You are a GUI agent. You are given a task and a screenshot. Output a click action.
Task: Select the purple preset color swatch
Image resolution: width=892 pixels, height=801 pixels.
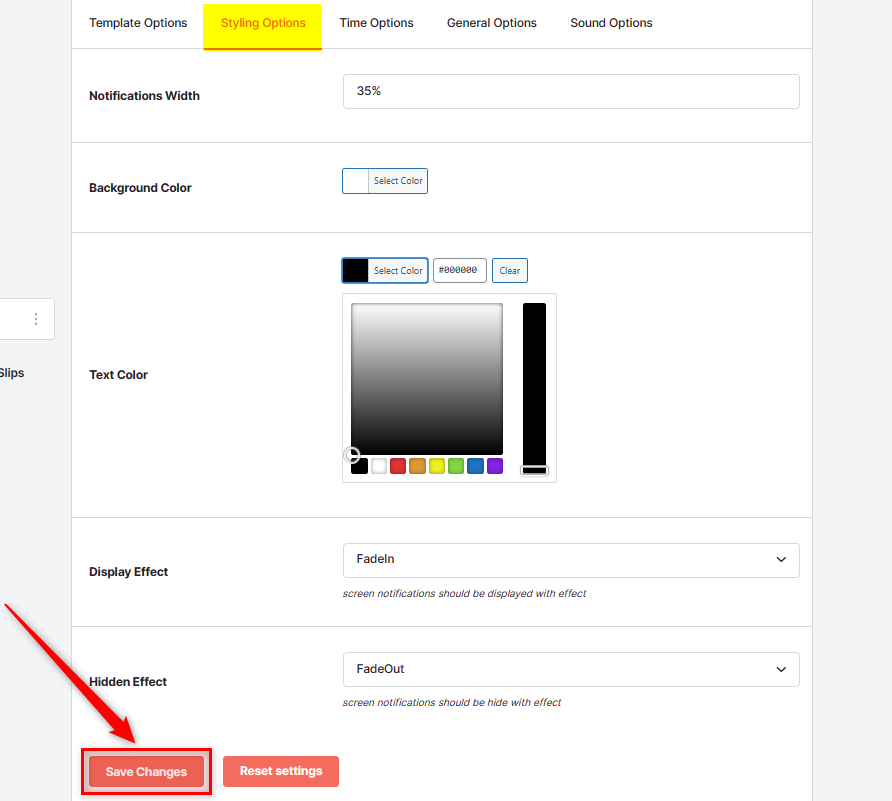494,465
